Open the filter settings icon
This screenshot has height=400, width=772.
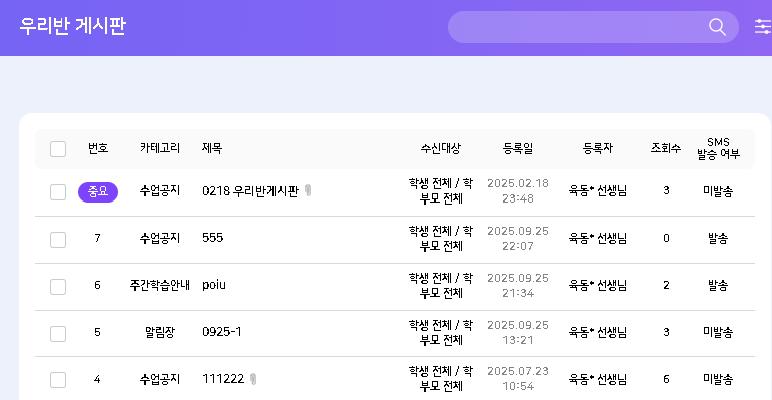pyautogui.click(x=762, y=27)
